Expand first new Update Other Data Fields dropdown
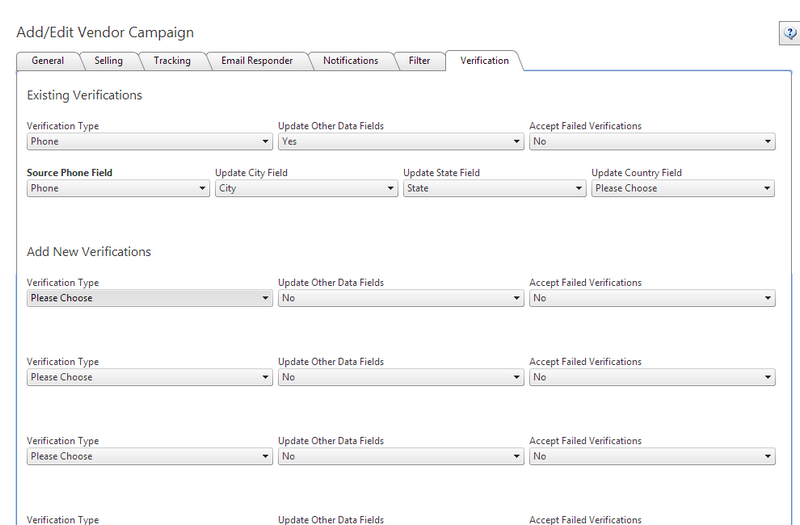The image size is (800, 525). 401,298
